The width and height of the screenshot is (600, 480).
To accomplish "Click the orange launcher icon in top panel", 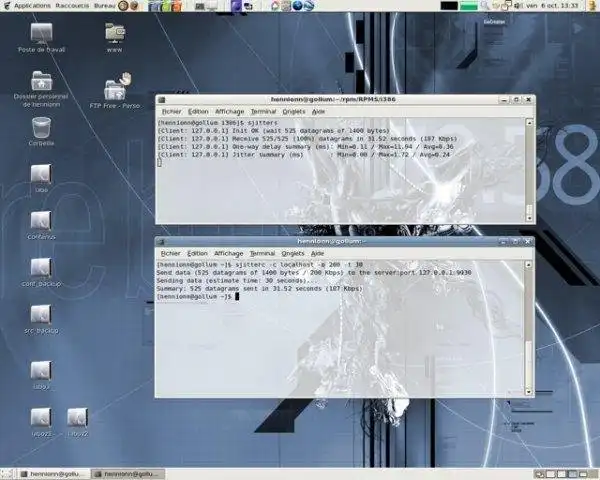I will pyautogui.click(x=177, y=6).
